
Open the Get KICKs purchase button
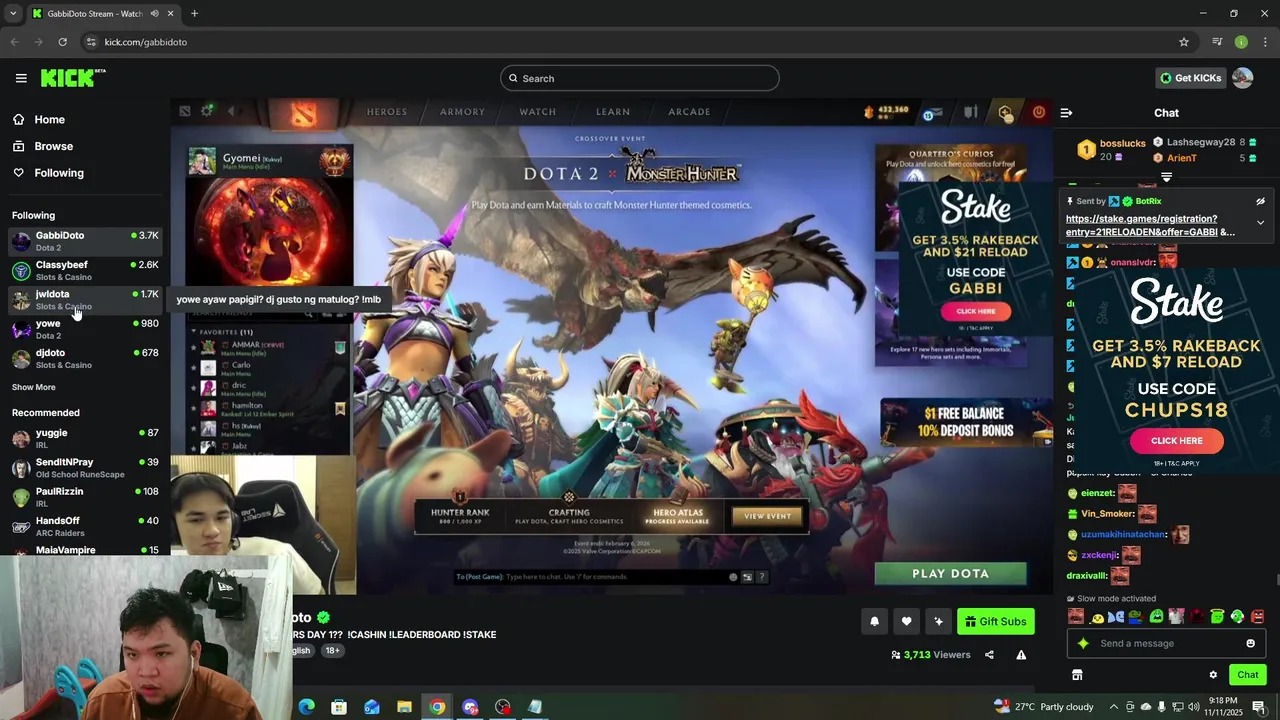(x=1190, y=78)
